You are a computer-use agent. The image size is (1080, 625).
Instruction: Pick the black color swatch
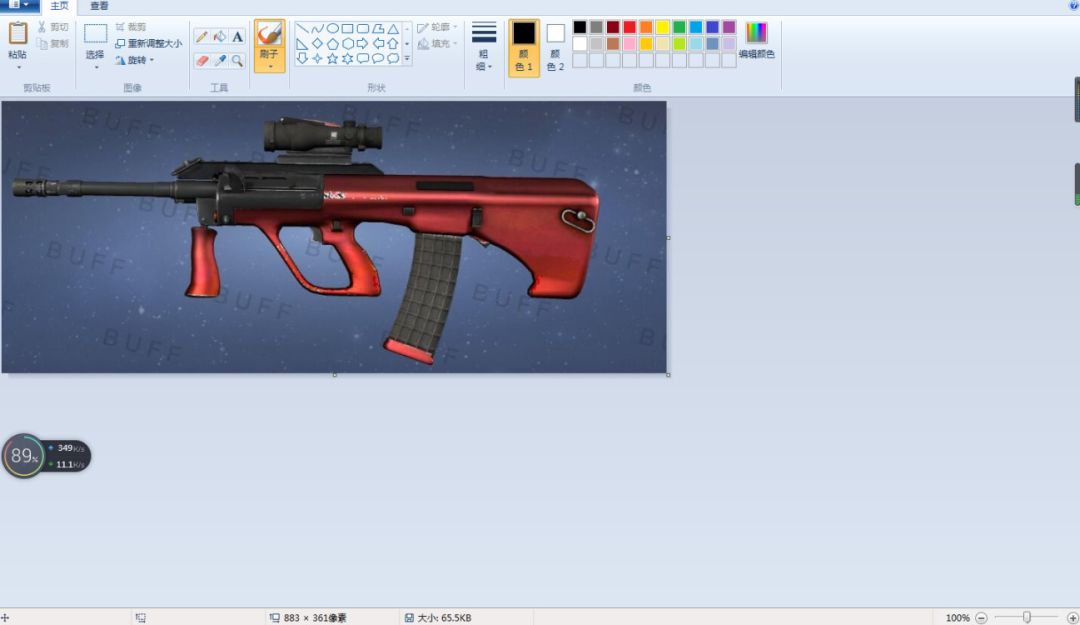580,27
